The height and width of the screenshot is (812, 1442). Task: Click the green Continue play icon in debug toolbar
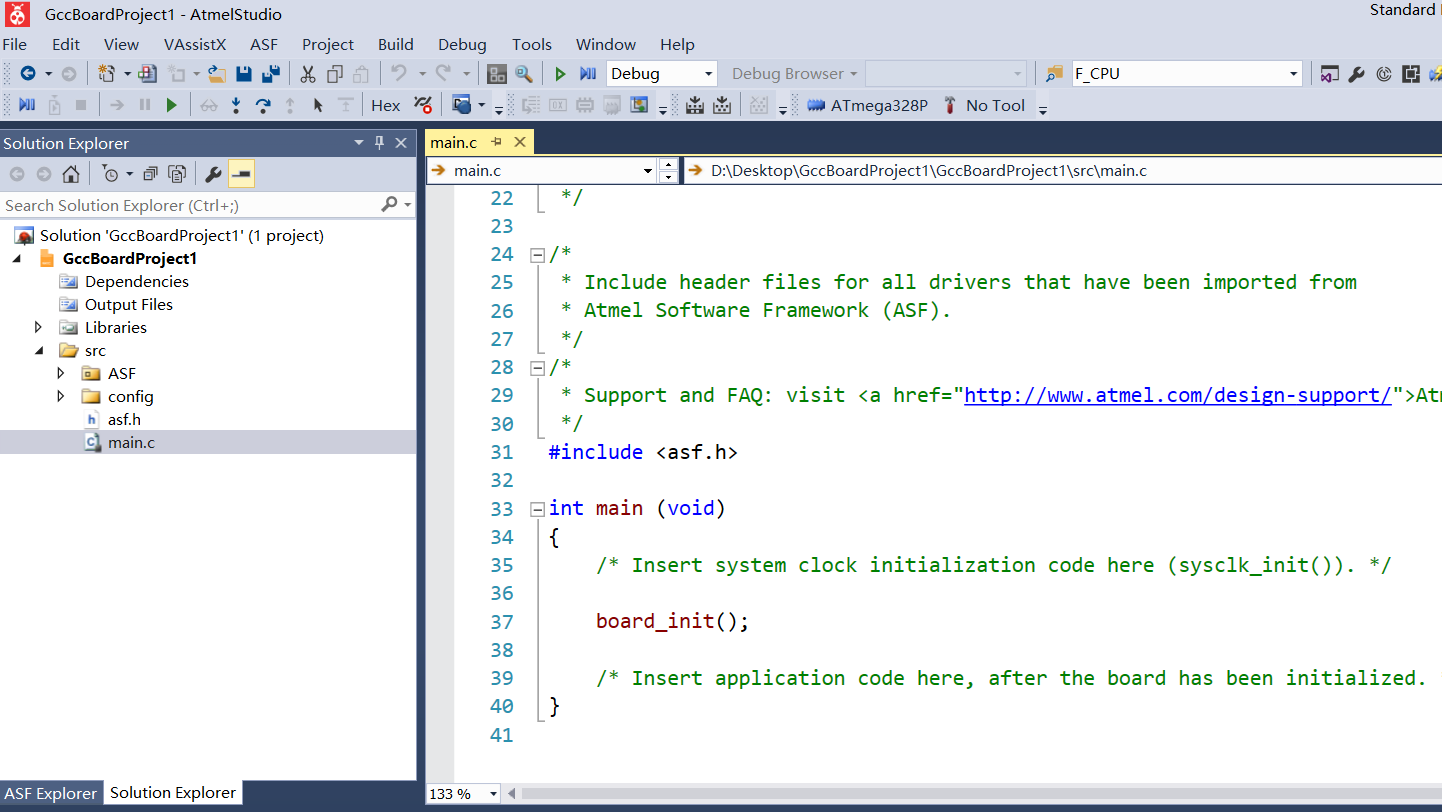172,105
